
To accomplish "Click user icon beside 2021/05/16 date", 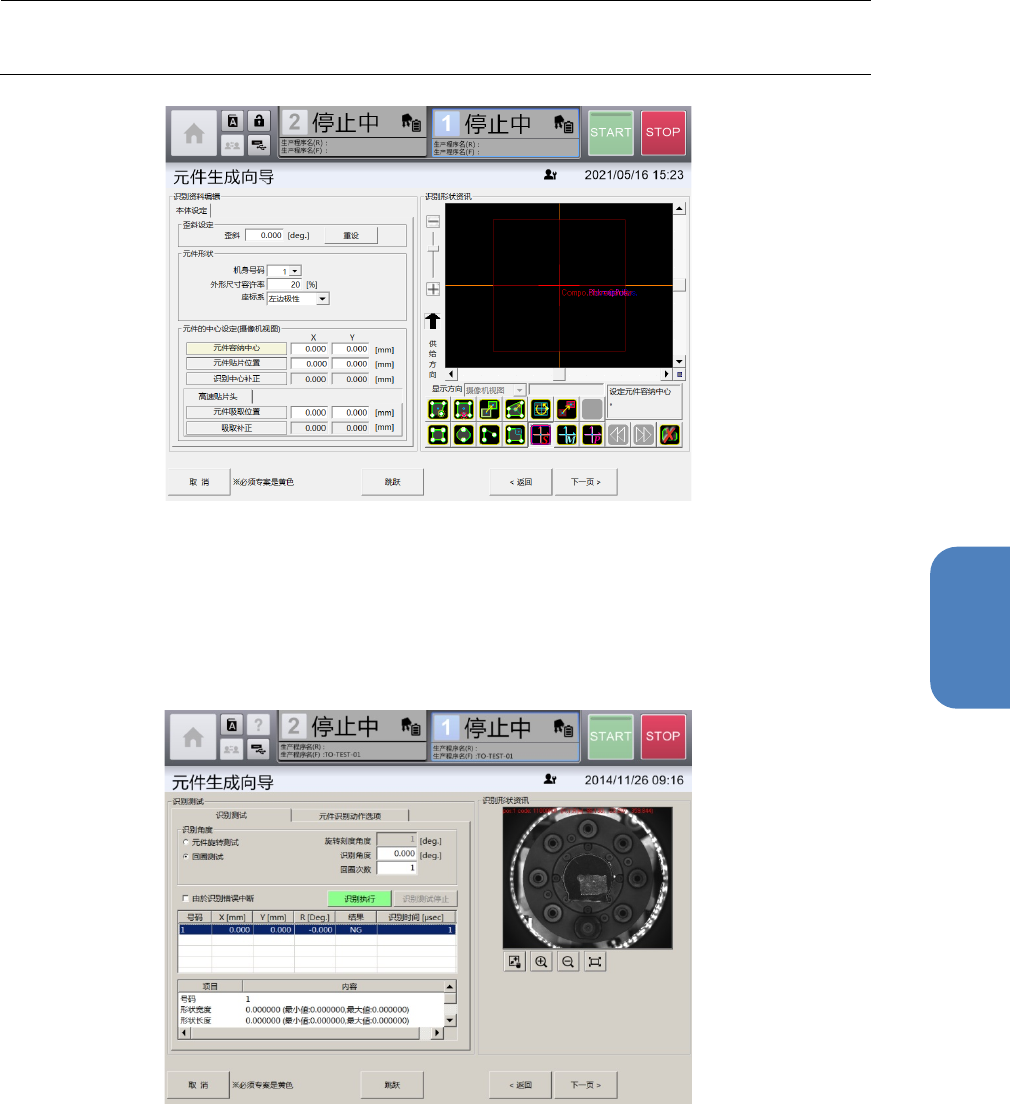I will 550,175.
